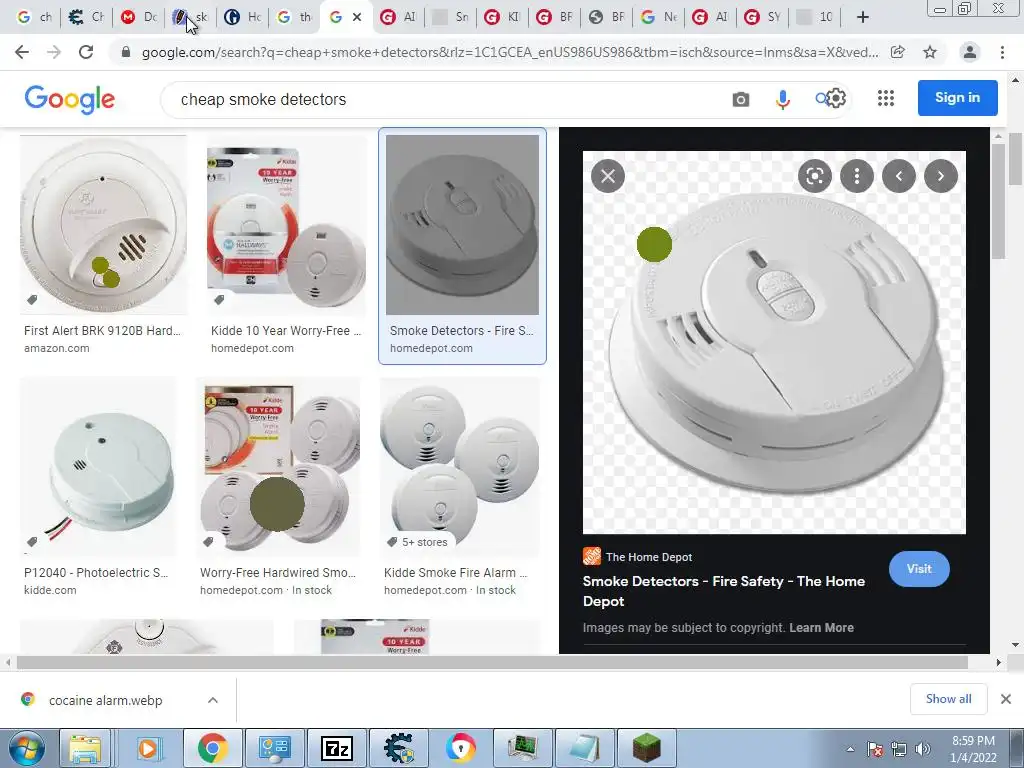Viewport: 1024px width, 768px height.
Task: Open 7-Zip from the taskbar
Action: pyautogui.click(x=338, y=748)
